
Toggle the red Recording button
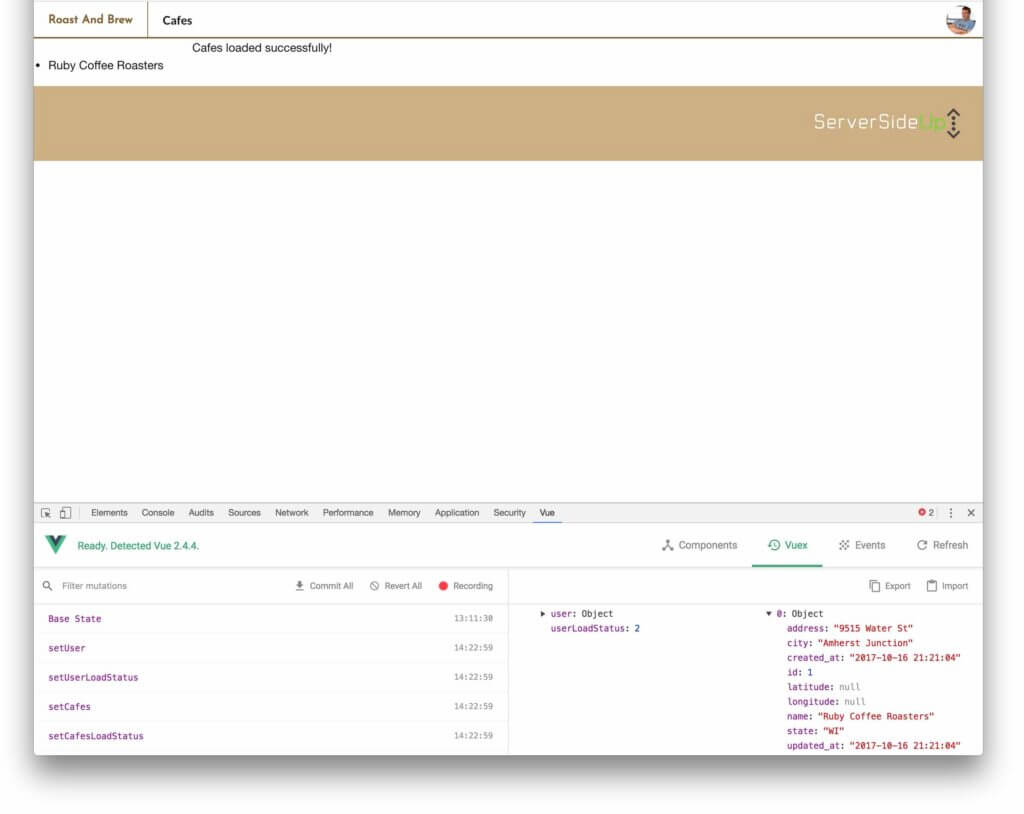point(466,586)
